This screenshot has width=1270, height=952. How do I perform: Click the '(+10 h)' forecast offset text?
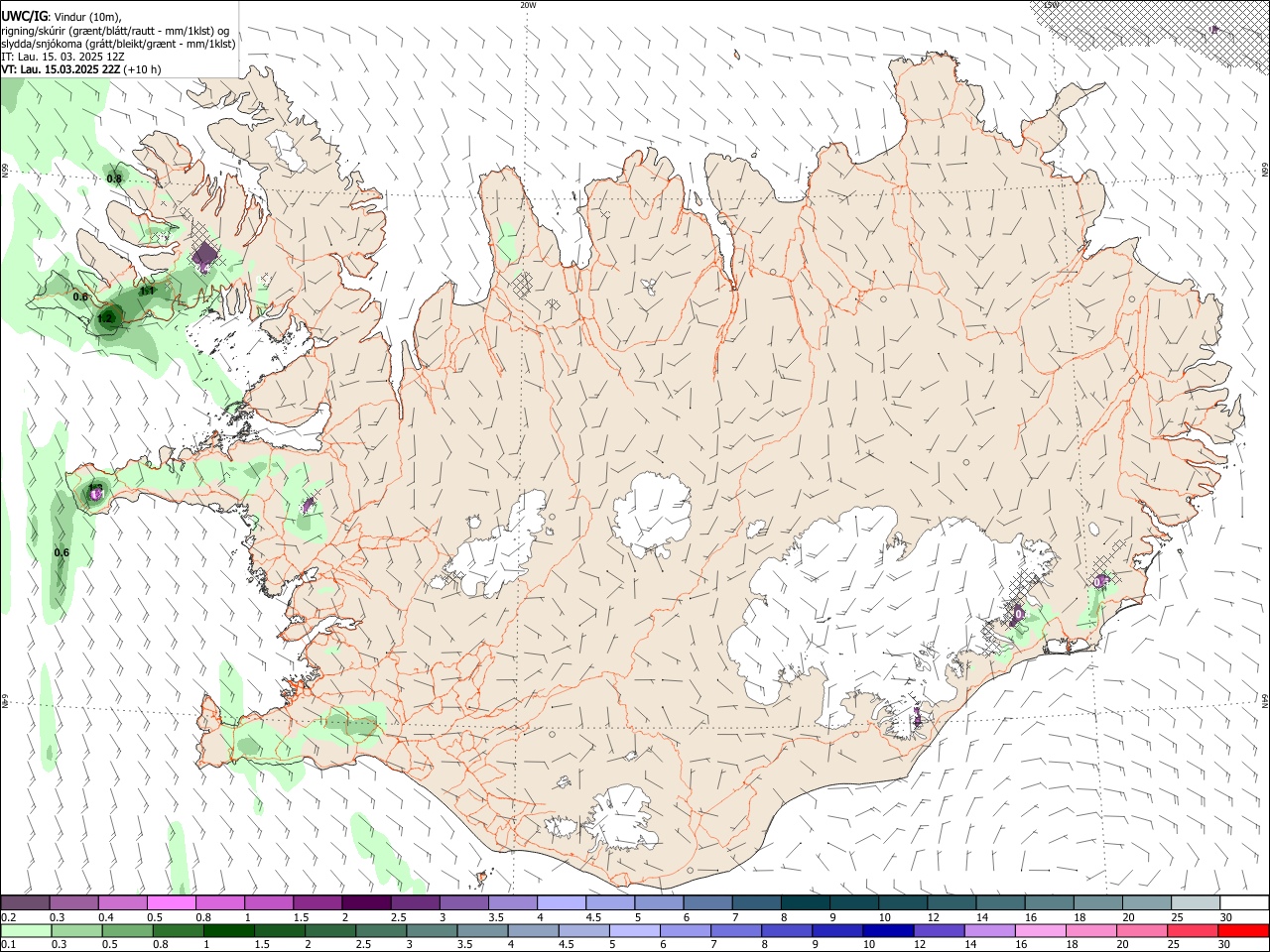(142, 69)
